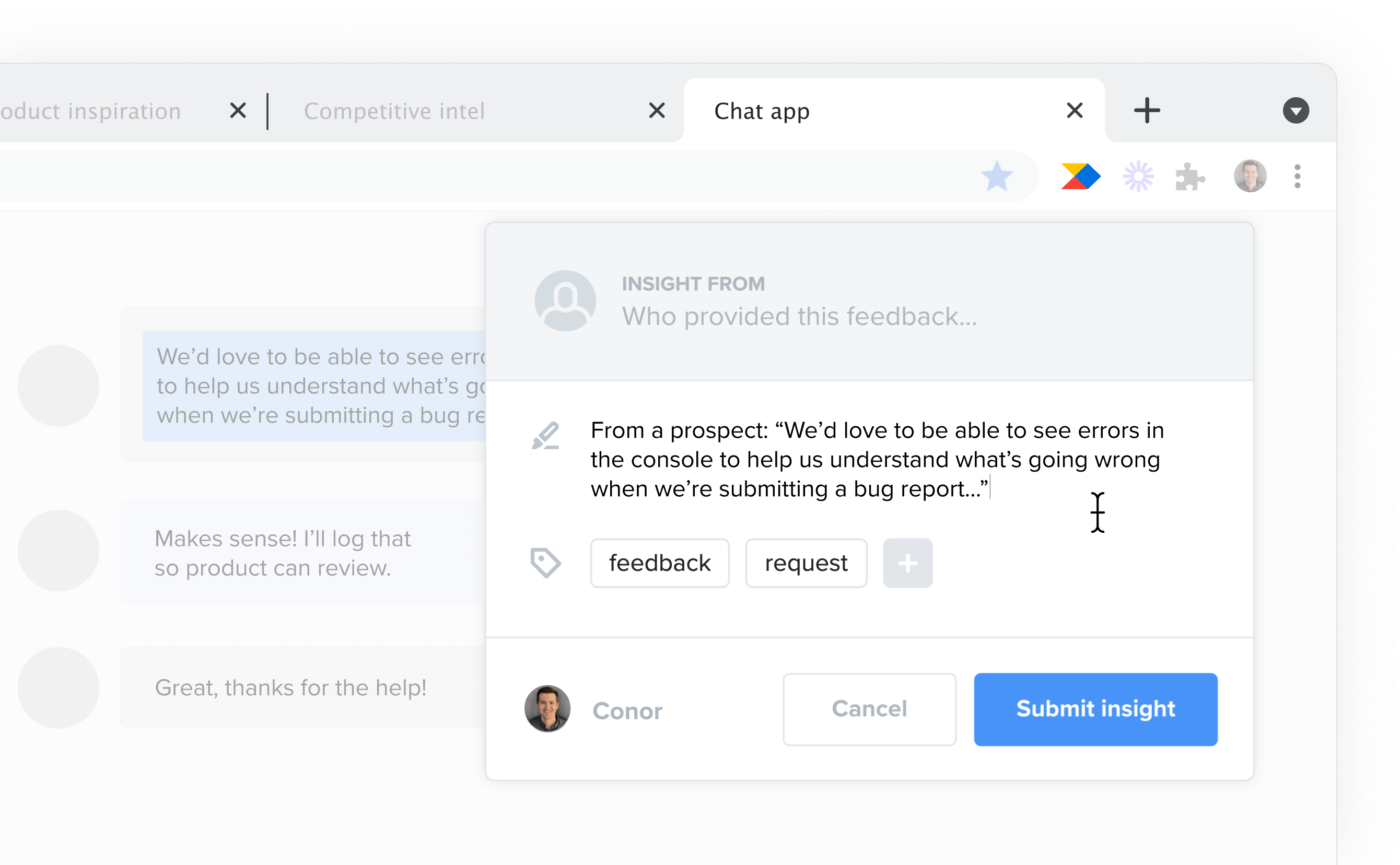The image size is (1400, 865).
Task: Open the browser profile avatar menu
Action: click(1250, 176)
